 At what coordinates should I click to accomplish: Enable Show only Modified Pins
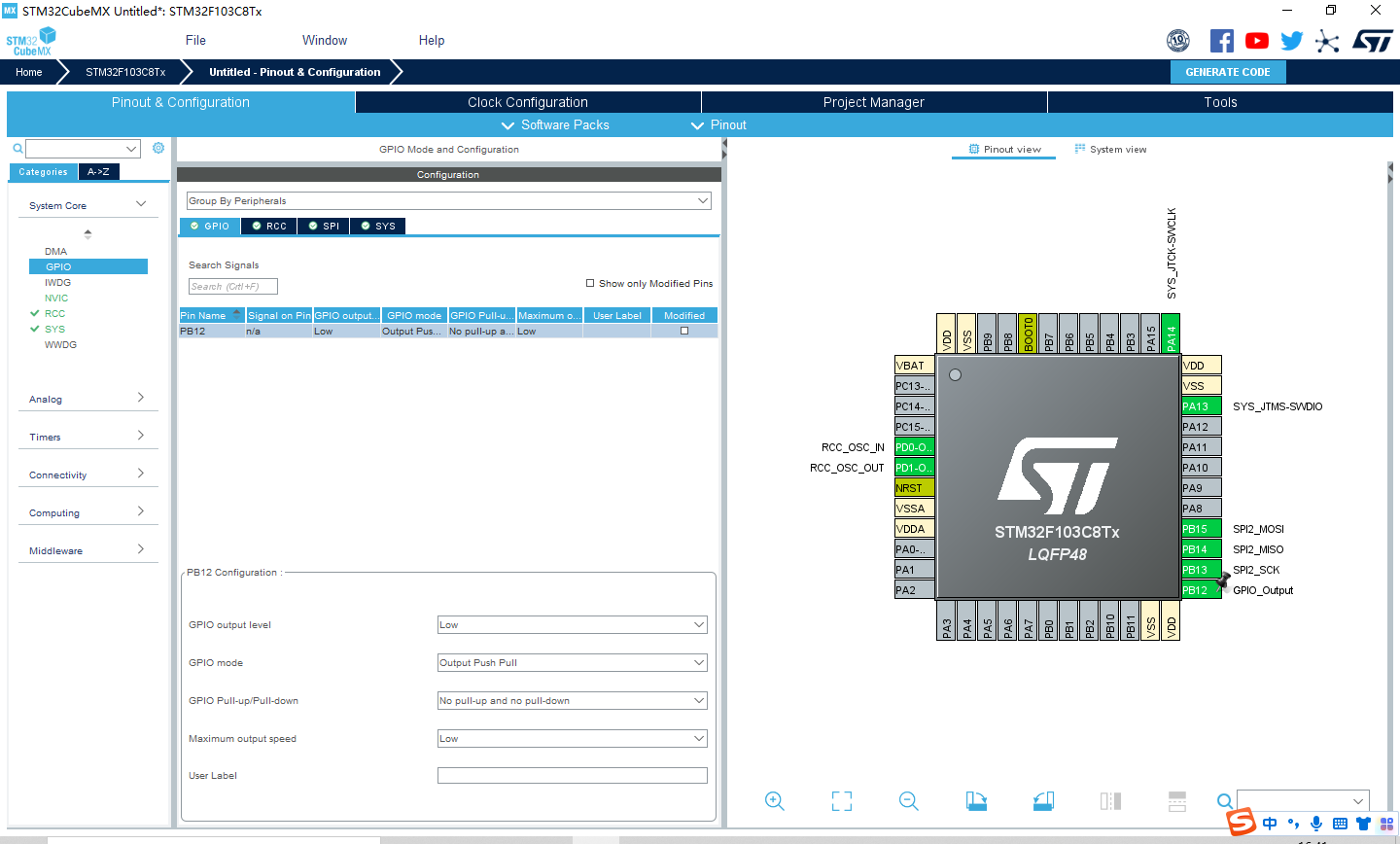[591, 283]
